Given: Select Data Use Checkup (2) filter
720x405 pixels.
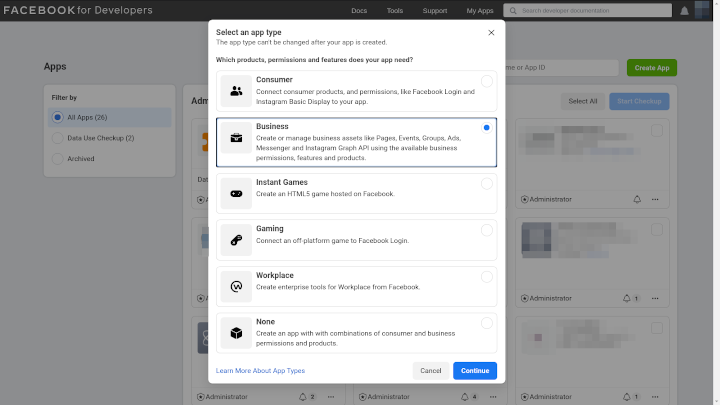Looking at the screenshot, I should click(110, 138).
